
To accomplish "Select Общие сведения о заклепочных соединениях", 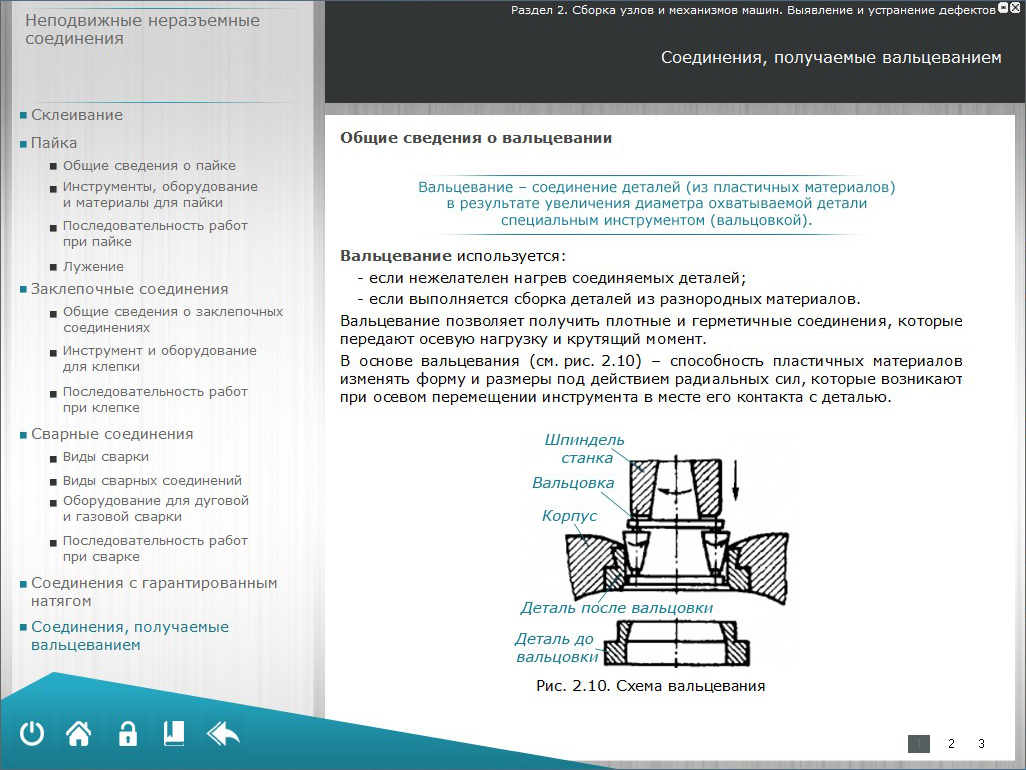I will click(x=173, y=320).
